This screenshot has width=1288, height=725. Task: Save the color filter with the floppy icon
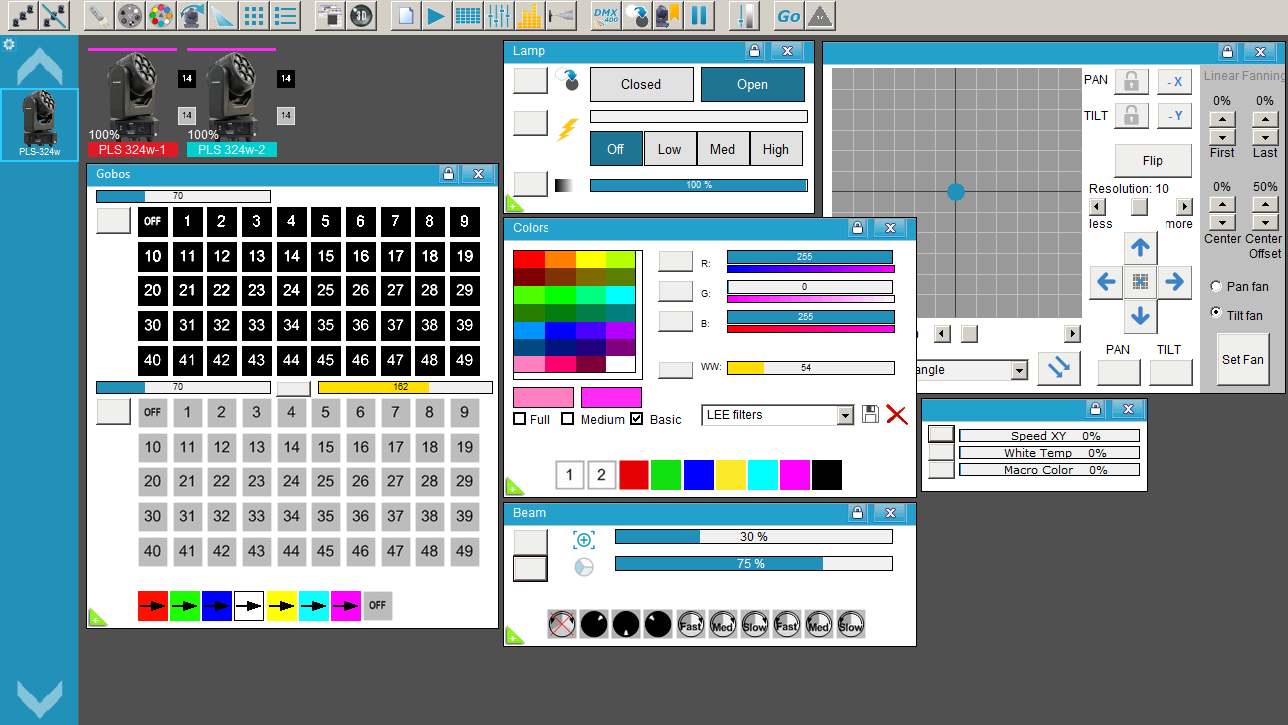pyautogui.click(x=870, y=414)
